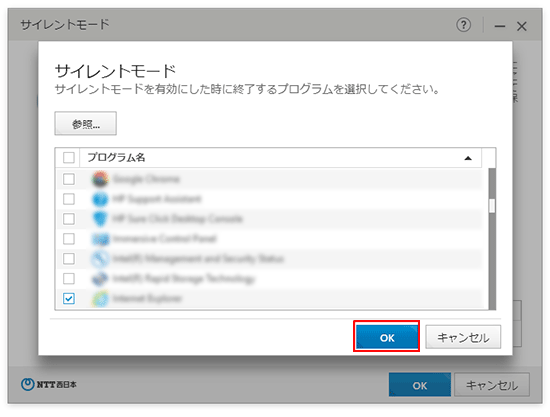Viewport: 550px width, 417px height.
Task: Check the Google Chrome row checkbox
Action: pos(69,179)
